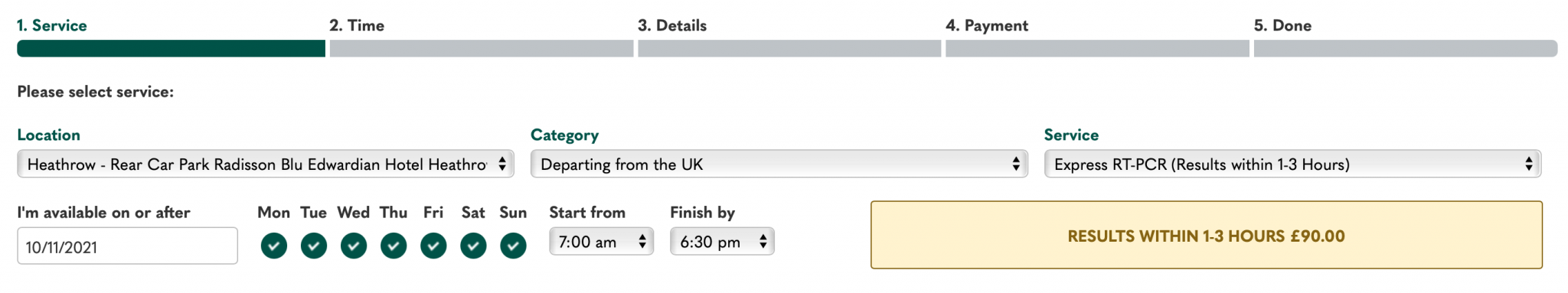Disable the Sunday availability checkmark
1568x293 pixels.
513,246
